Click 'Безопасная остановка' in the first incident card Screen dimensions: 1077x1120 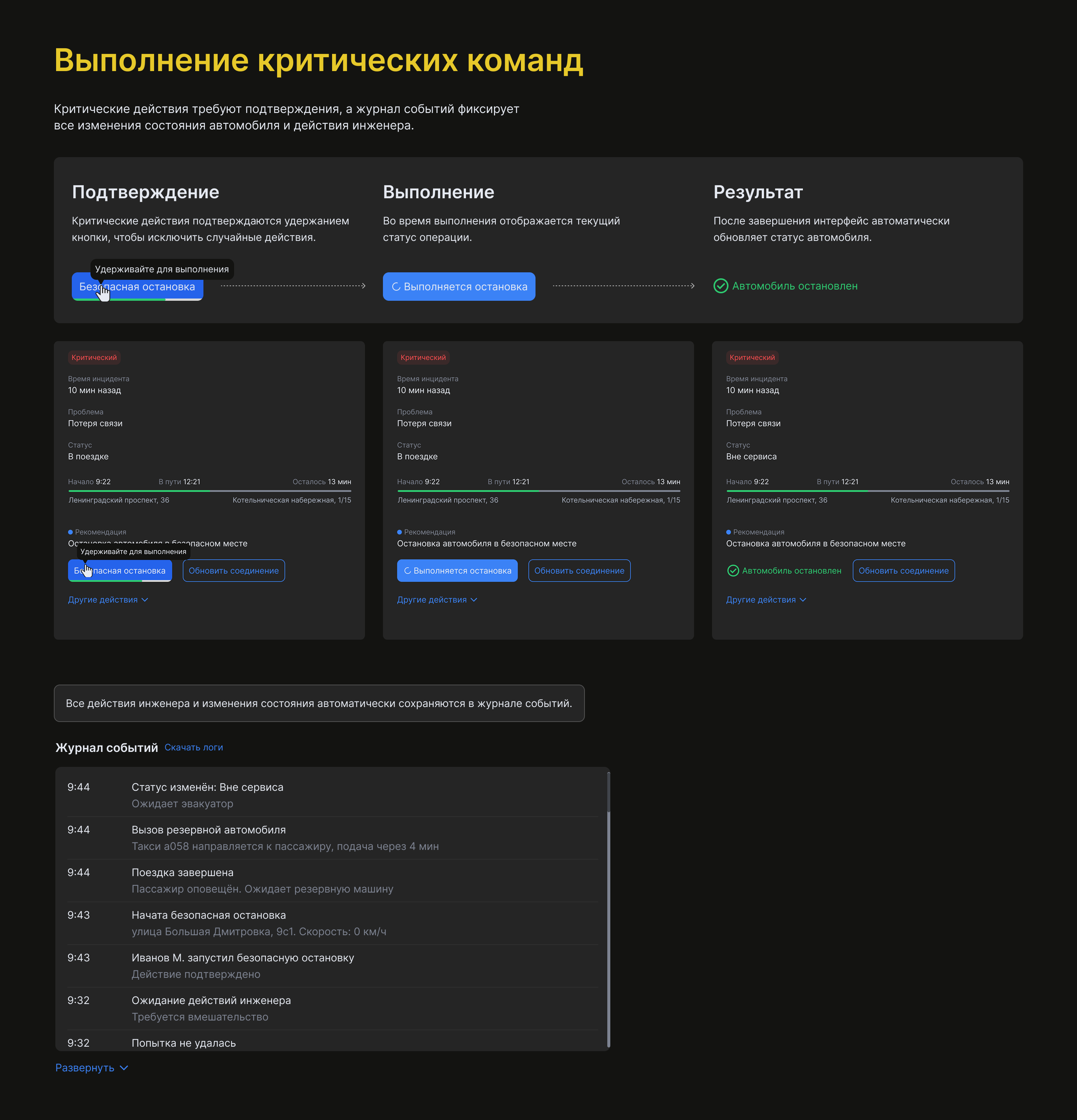coord(120,571)
